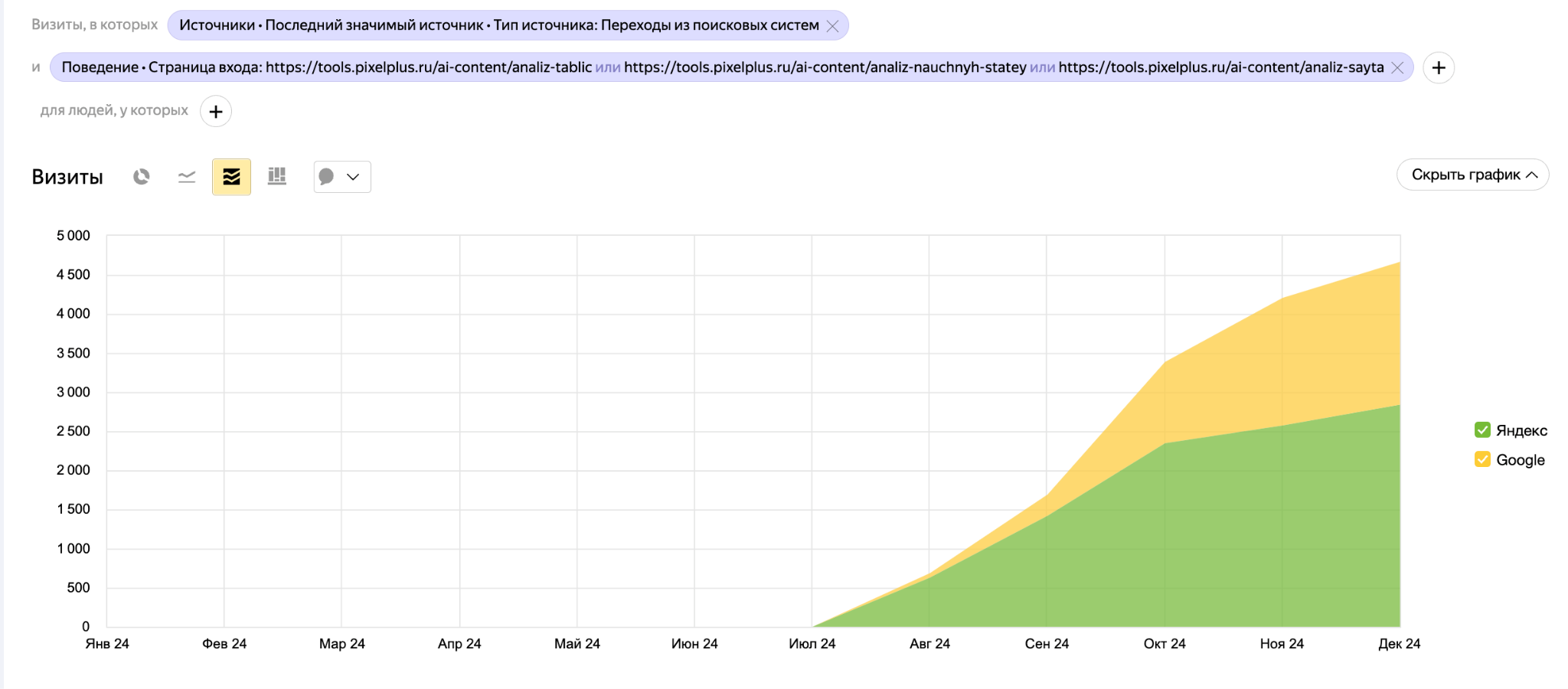Click the Июл 24 axis label
1568x689 pixels.
click(812, 644)
